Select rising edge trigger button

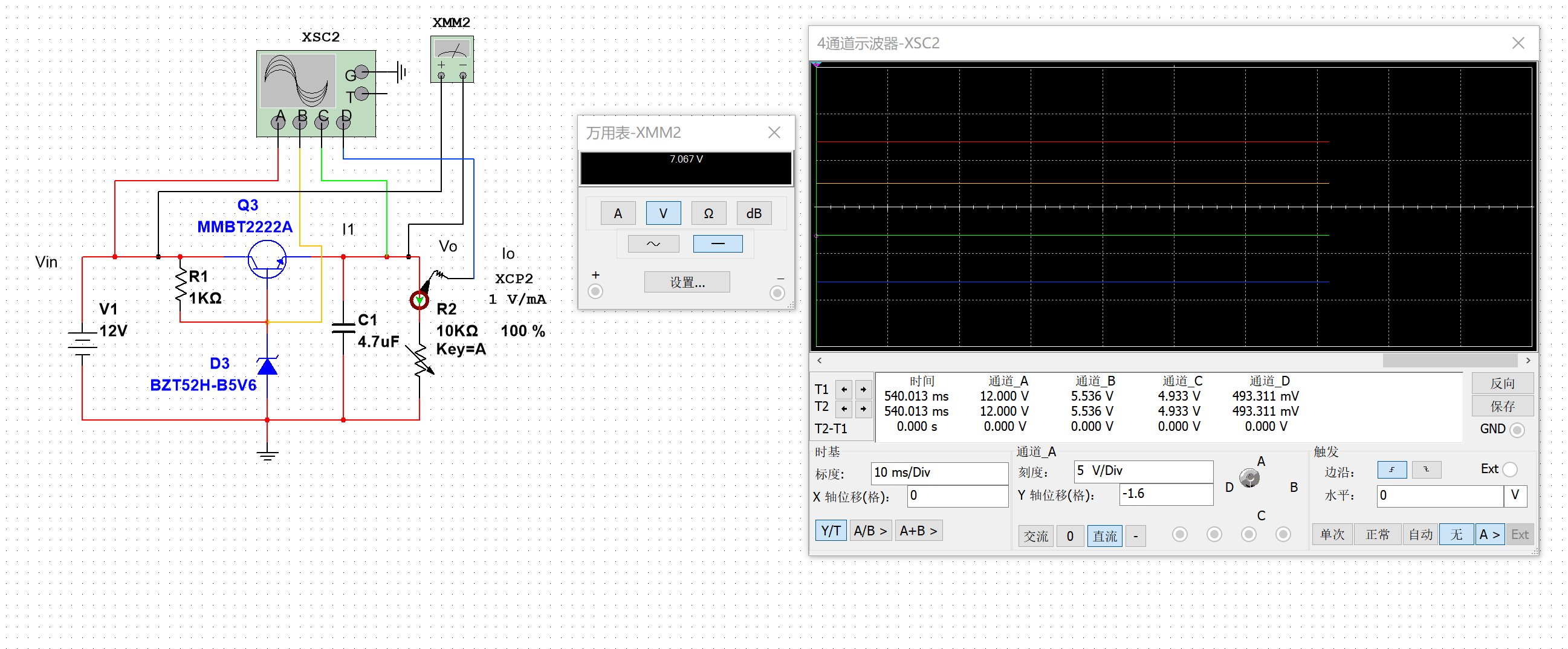[x=1391, y=470]
